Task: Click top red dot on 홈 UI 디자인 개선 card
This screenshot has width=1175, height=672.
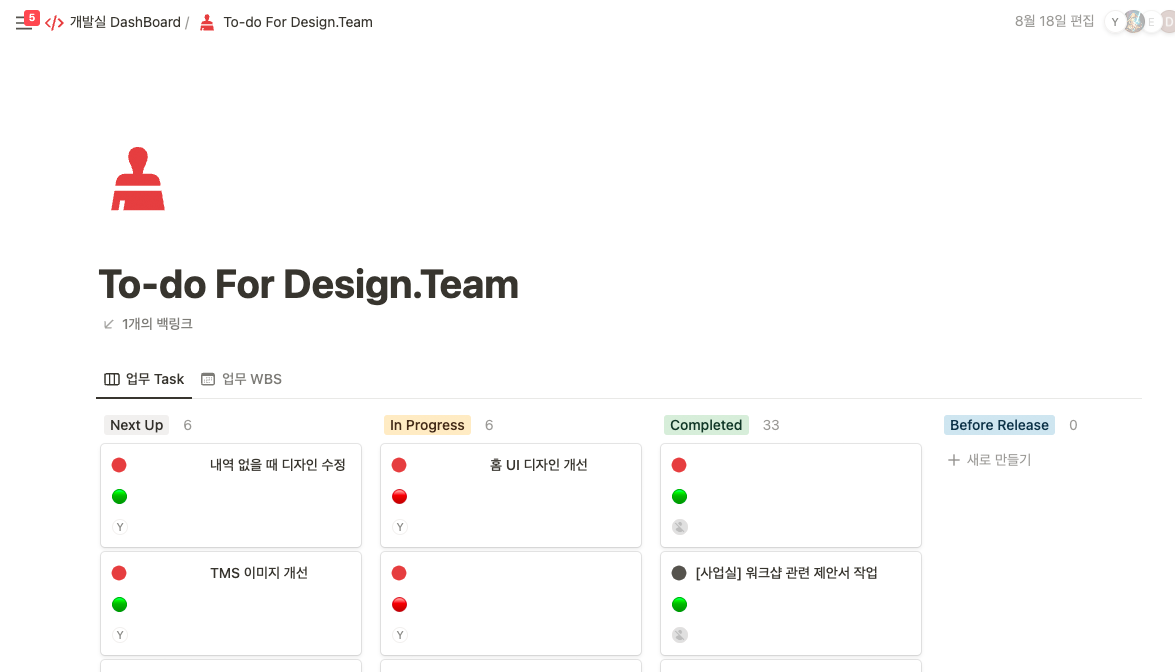Action: [x=399, y=465]
